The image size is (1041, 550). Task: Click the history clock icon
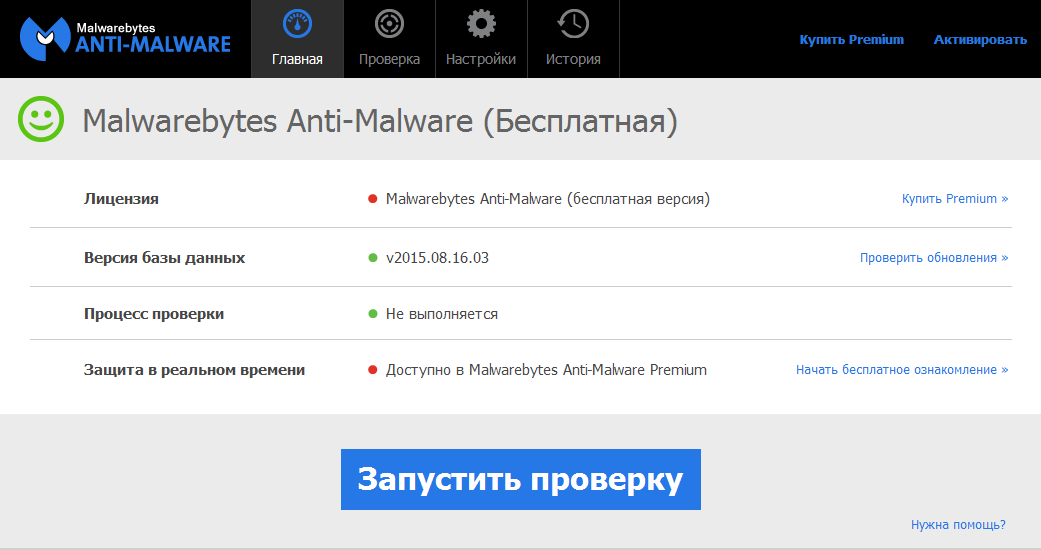click(573, 23)
